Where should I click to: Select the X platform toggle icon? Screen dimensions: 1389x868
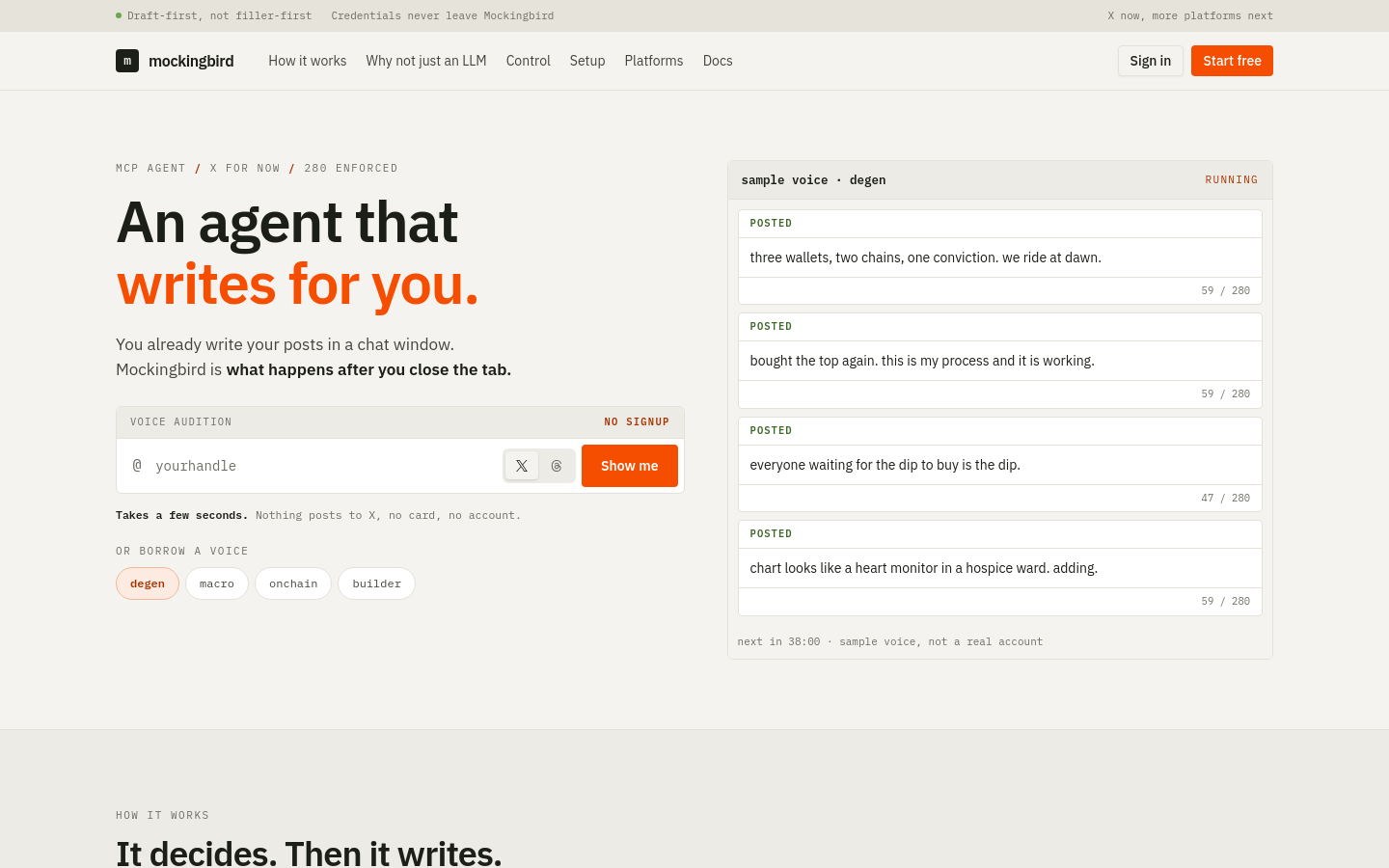(x=522, y=466)
